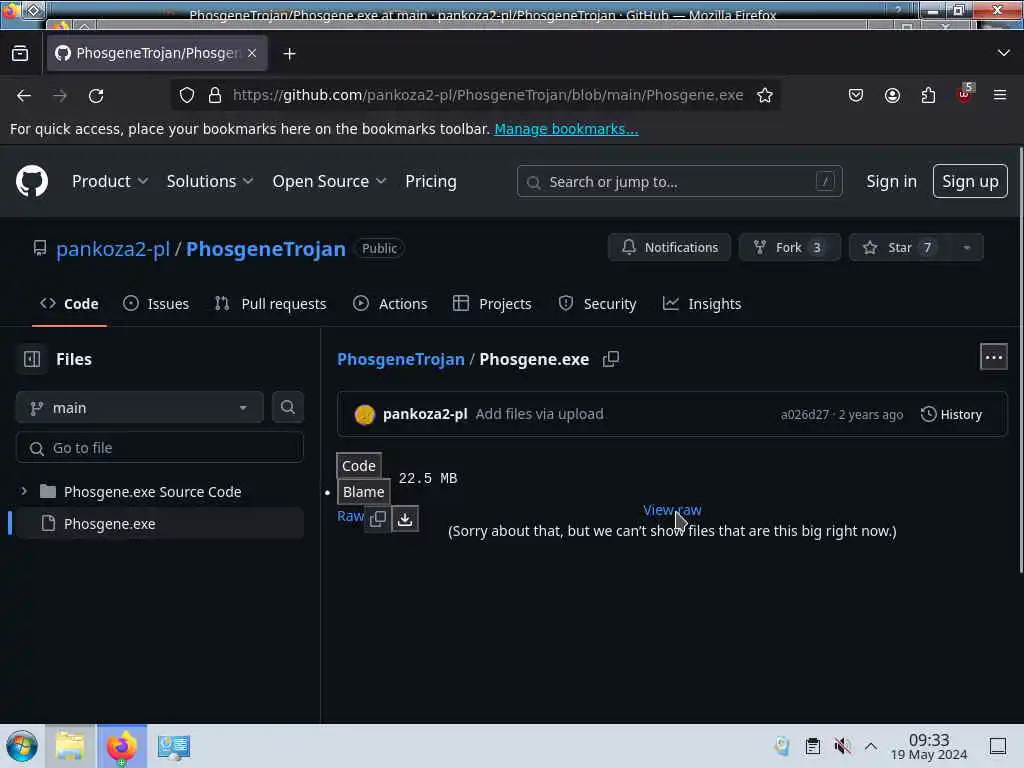Open the pankoza2-pl owner link

pyautogui.click(x=113, y=249)
